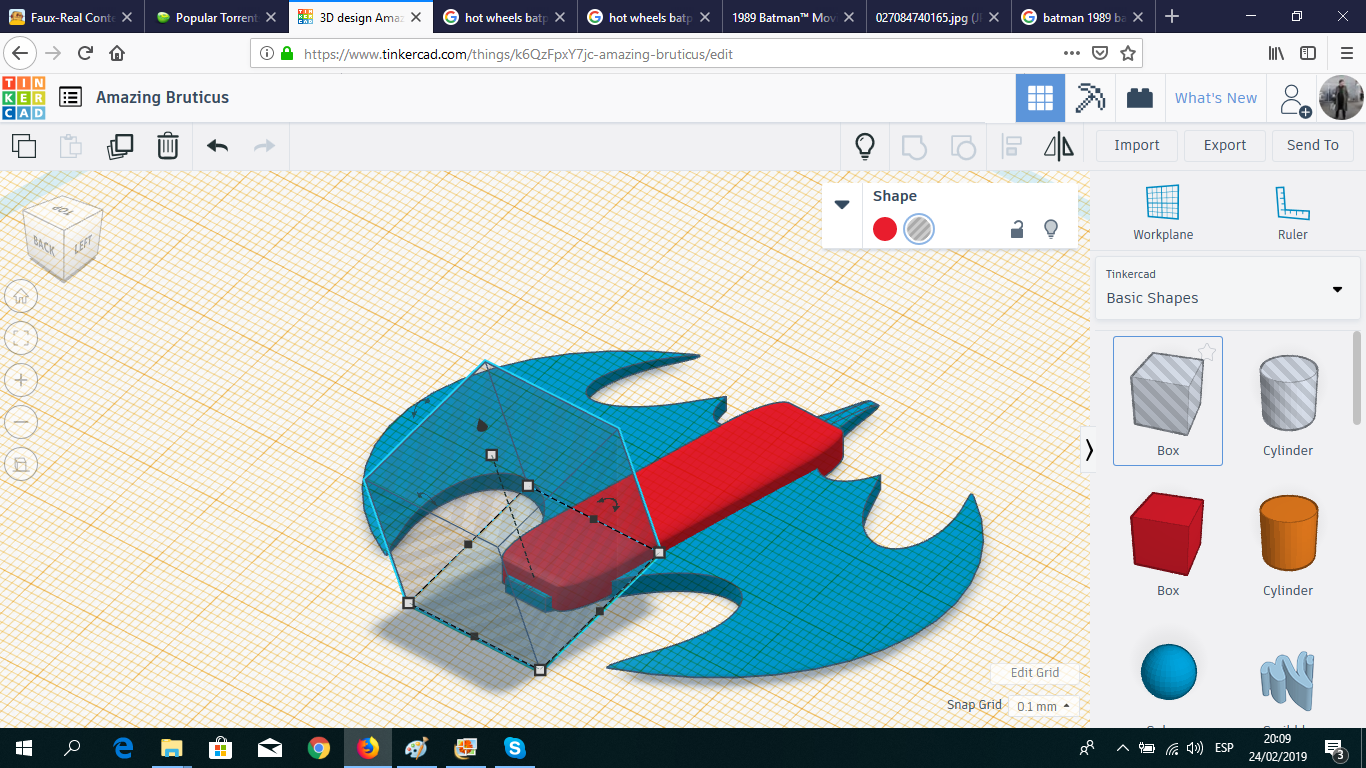Switch to Blocks pickaxe mode
This screenshot has height=768, width=1366.
pos(1090,98)
